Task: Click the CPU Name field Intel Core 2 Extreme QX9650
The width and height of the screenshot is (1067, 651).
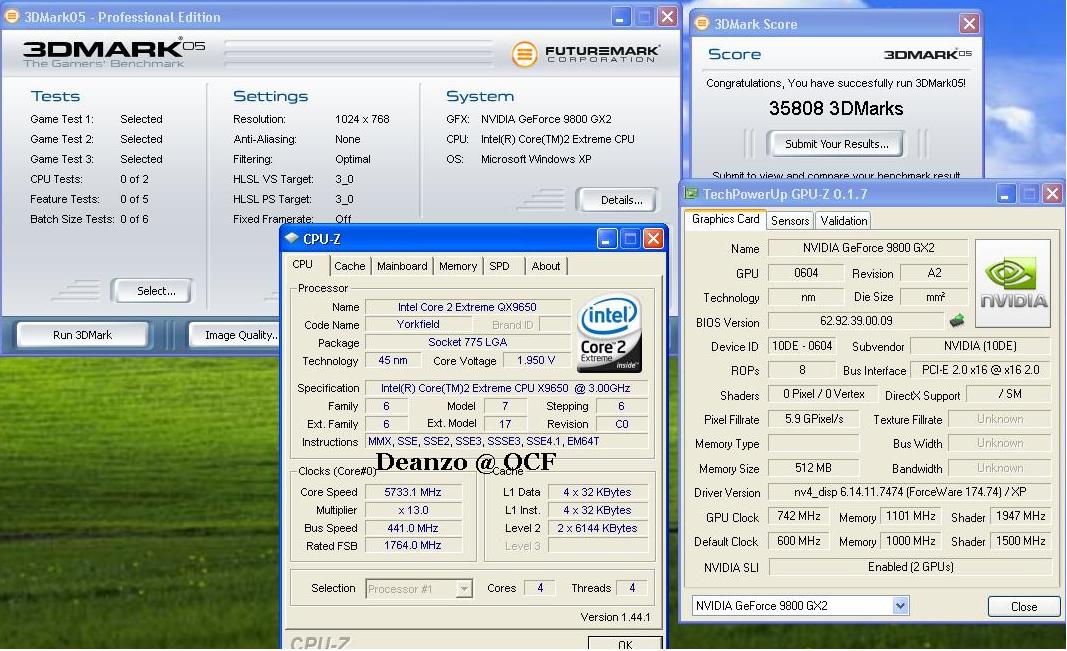Action: coord(467,307)
